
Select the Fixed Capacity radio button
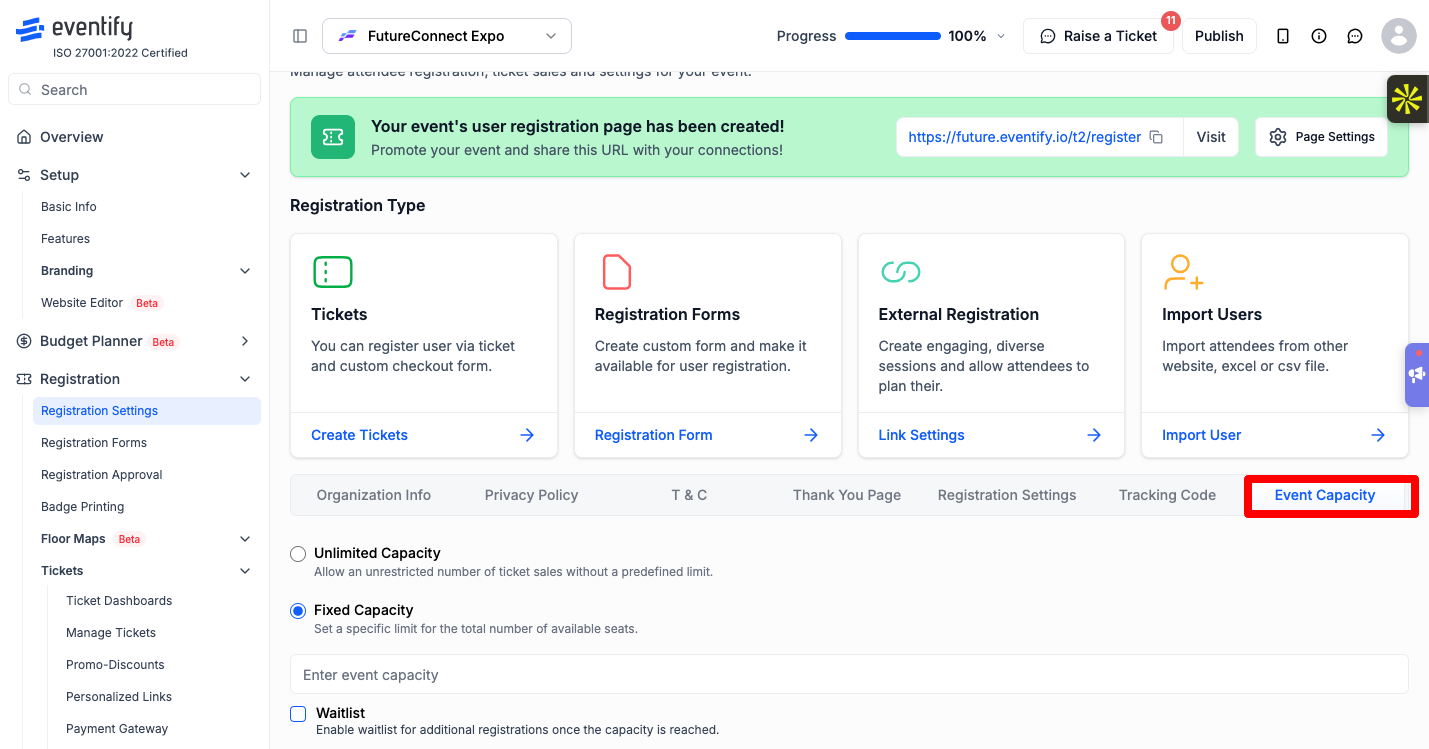pyautogui.click(x=298, y=611)
